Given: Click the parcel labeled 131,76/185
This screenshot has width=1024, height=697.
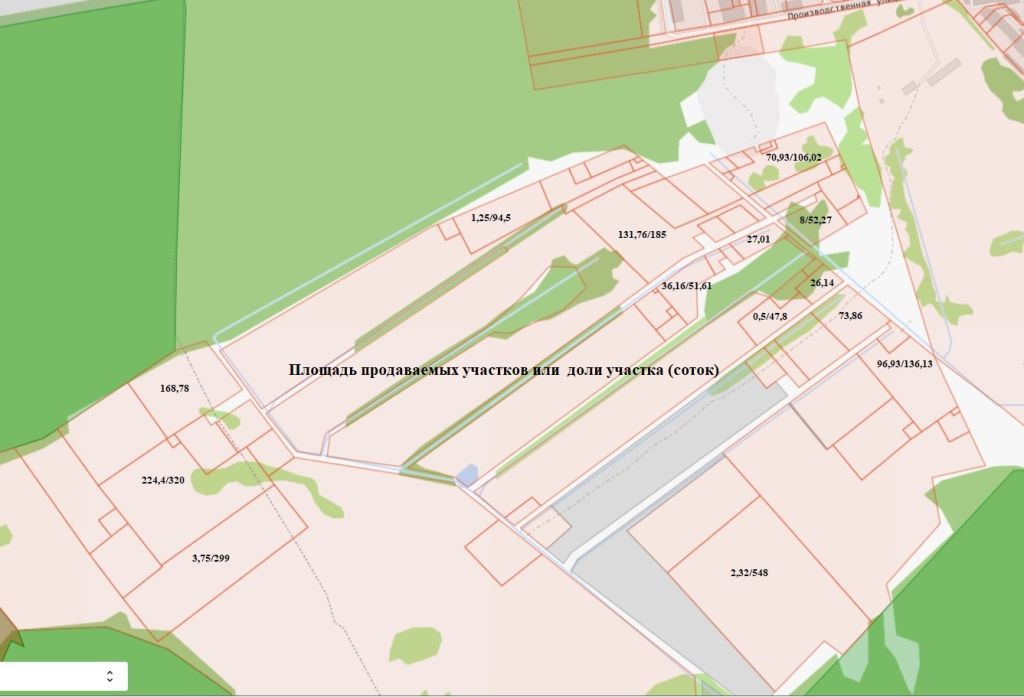Looking at the screenshot, I should [642, 235].
